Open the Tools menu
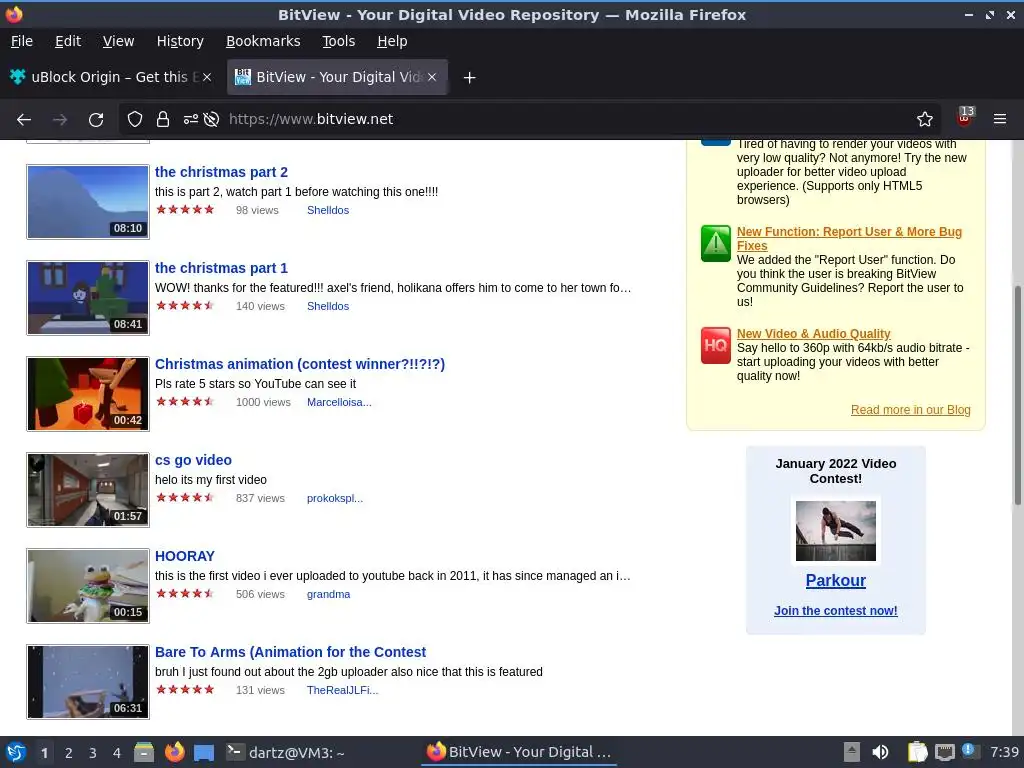This screenshot has width=1024, height=768. [338, 41]
